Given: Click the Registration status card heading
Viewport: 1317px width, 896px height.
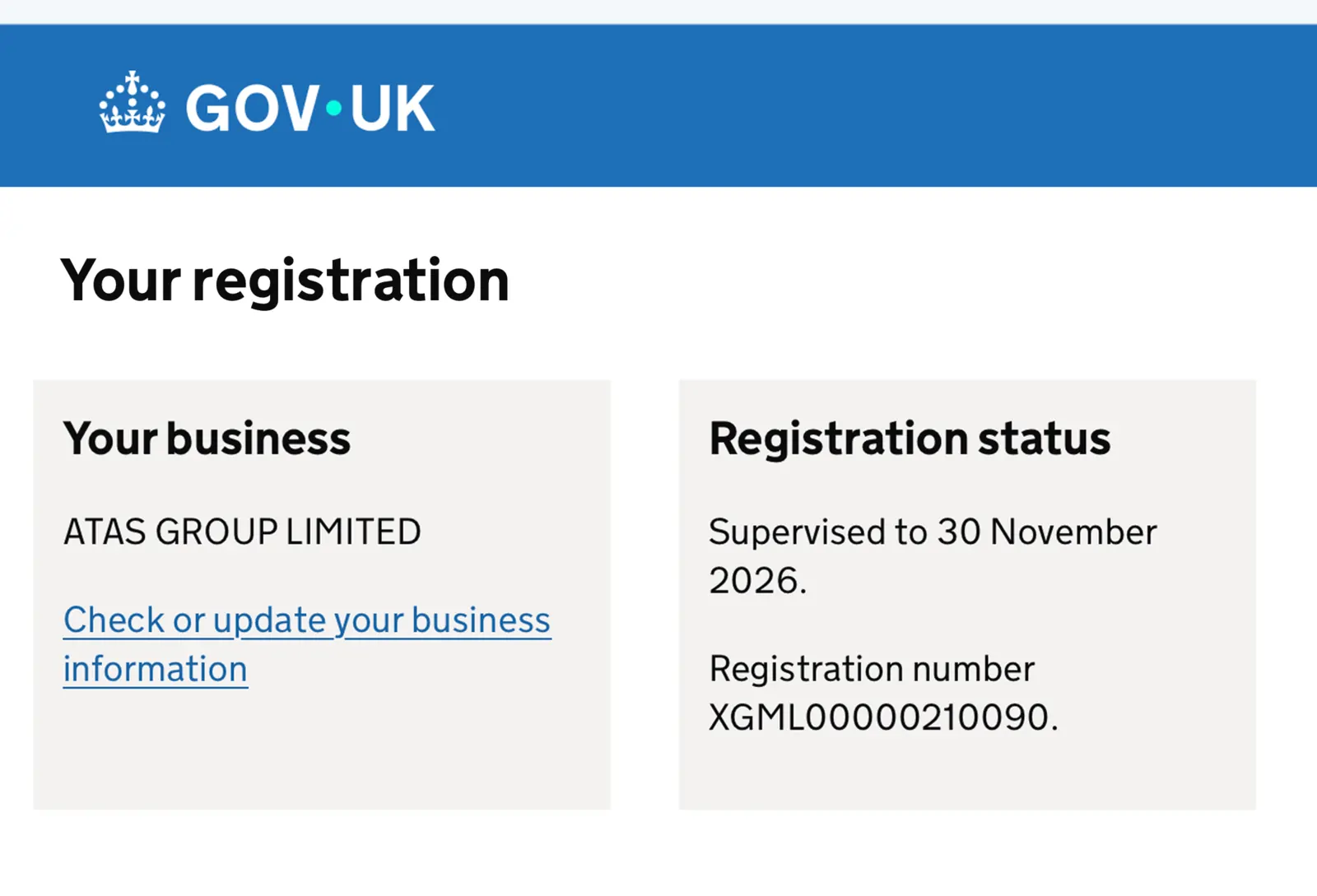Looking at the screenshot, I should 910,439.
